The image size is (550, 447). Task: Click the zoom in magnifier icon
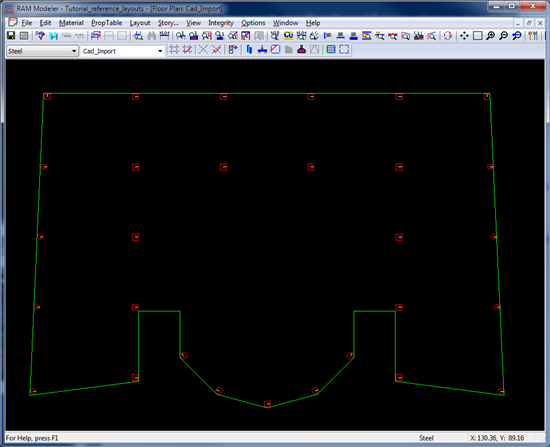[x=490, y=35]
